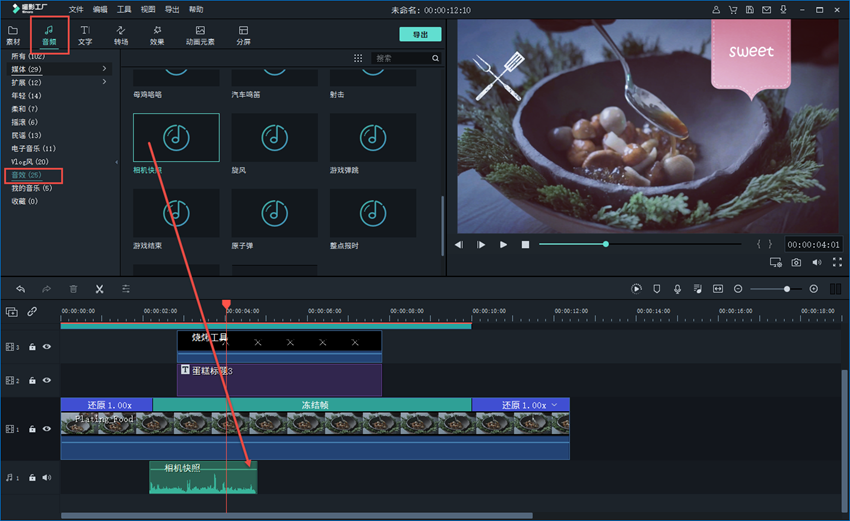This screenshot has height=521, width=850.
Task: Click the scissors split tool in timeline toolbar
Action: point(99,289)
